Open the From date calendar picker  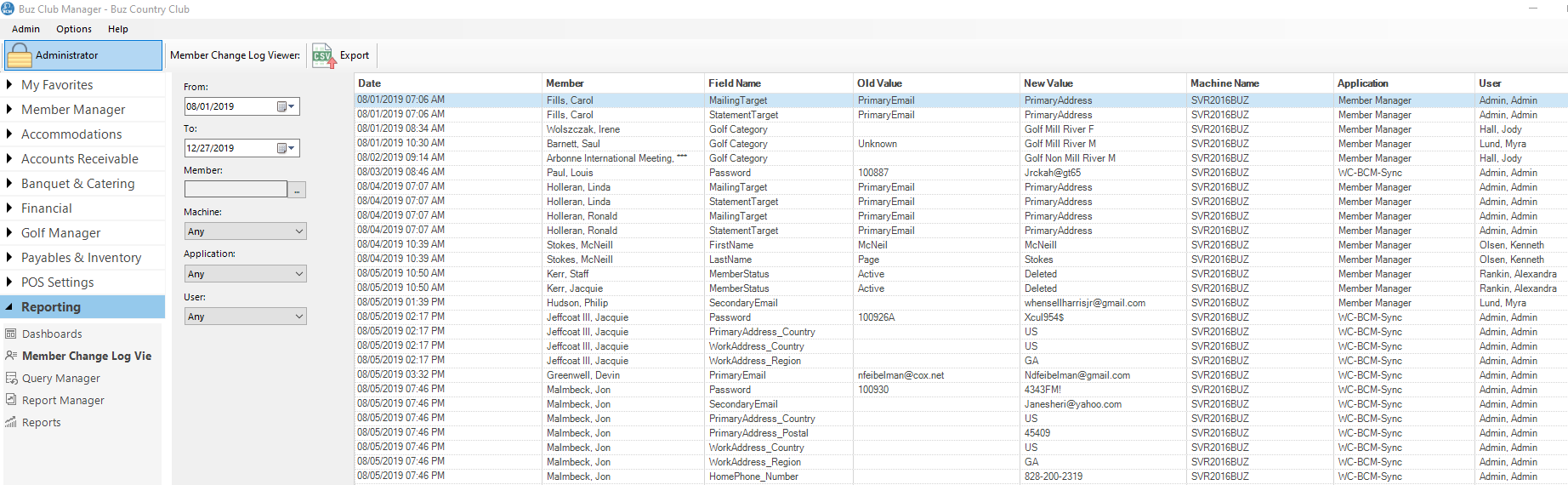click(286, 106)
